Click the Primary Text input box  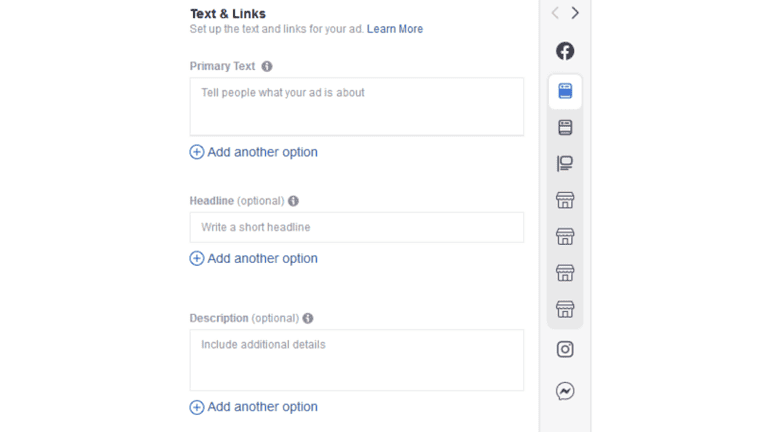click(x=356, y=106)
